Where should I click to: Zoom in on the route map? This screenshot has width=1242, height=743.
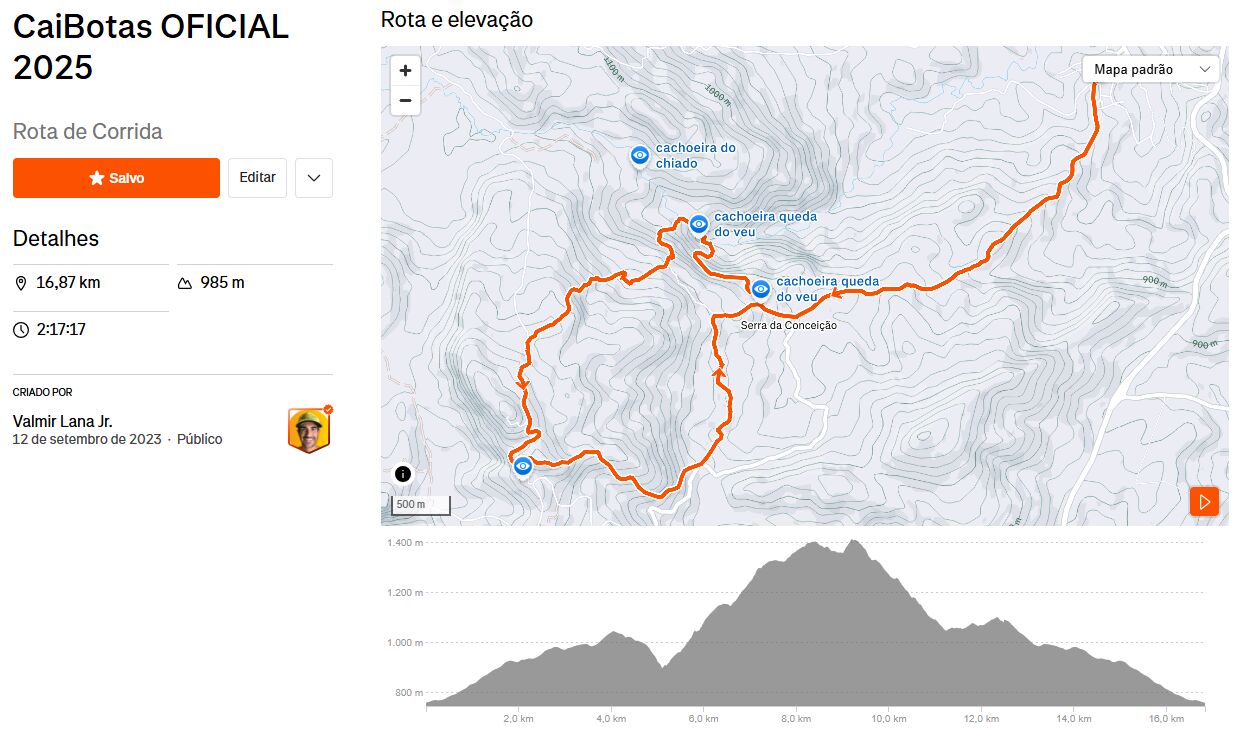click(x=405, y=71)
